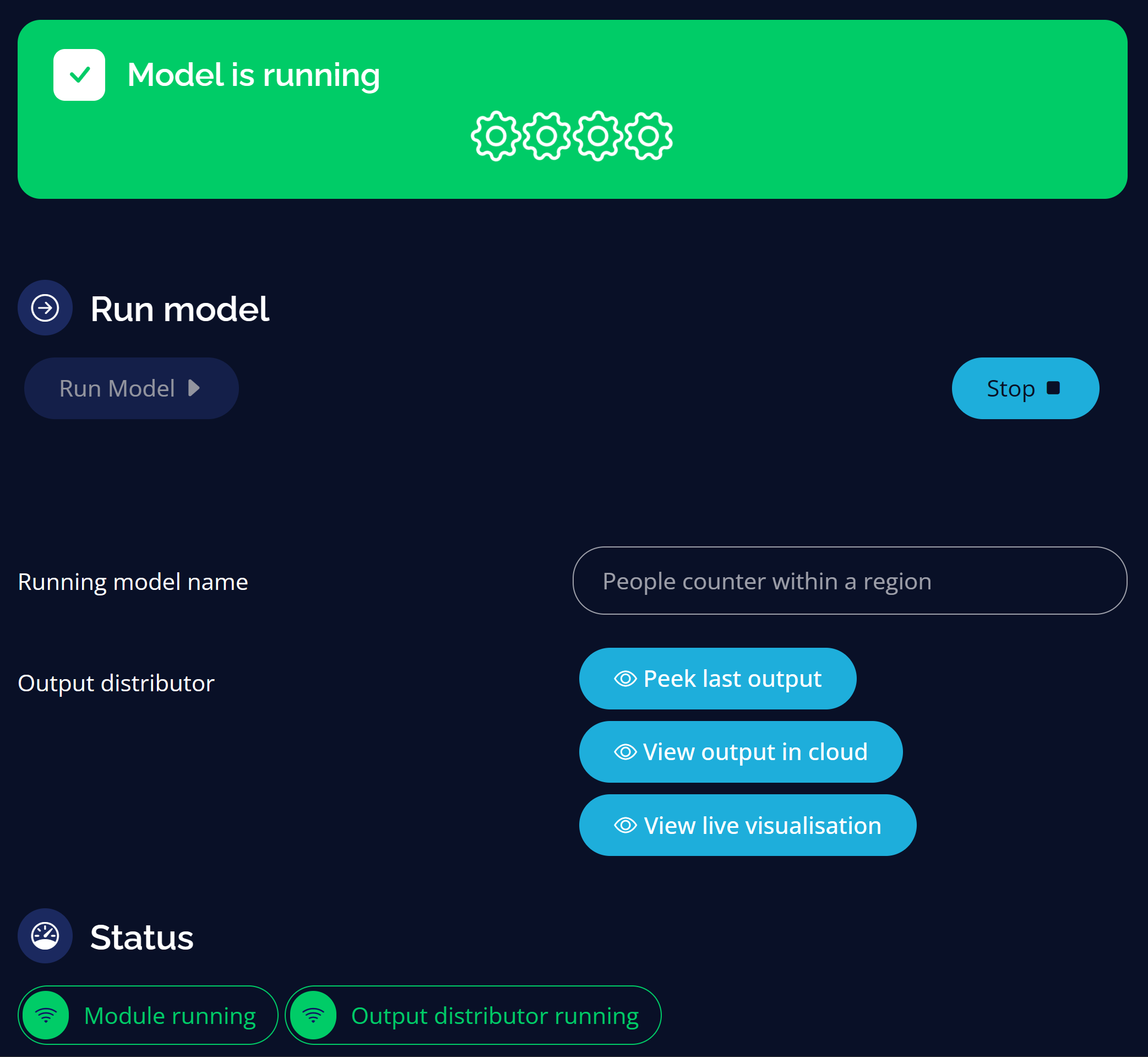
Task: Open View output in cloud
Action: pyautogui.click(x=741, y=751)
